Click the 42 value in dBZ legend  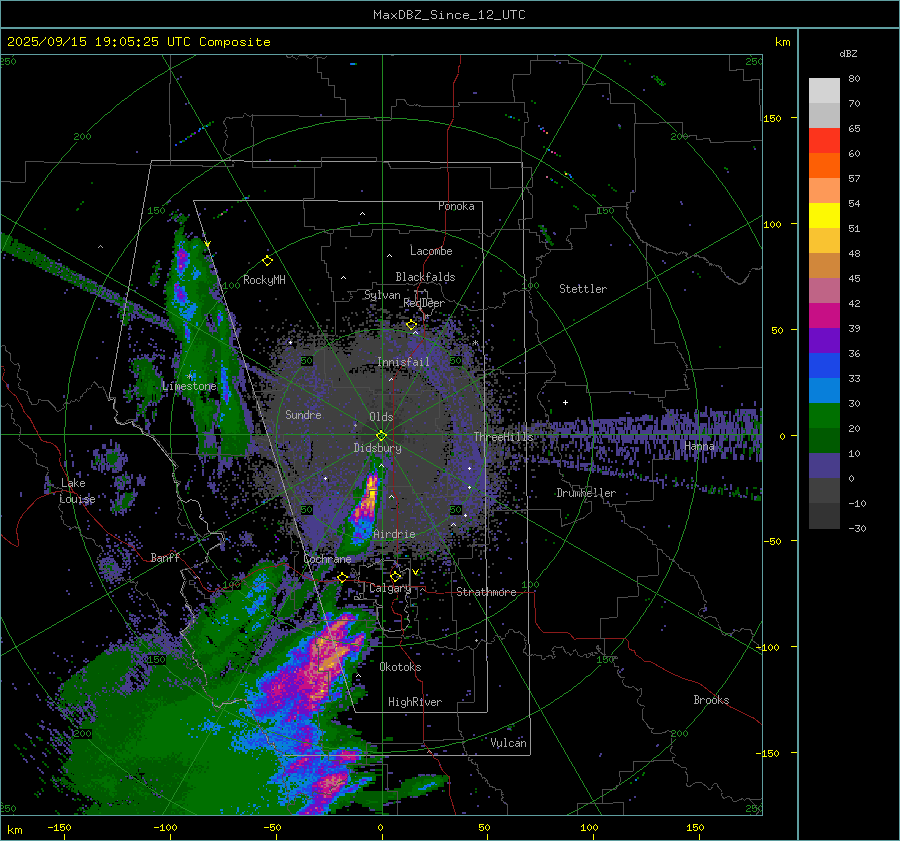854,303
